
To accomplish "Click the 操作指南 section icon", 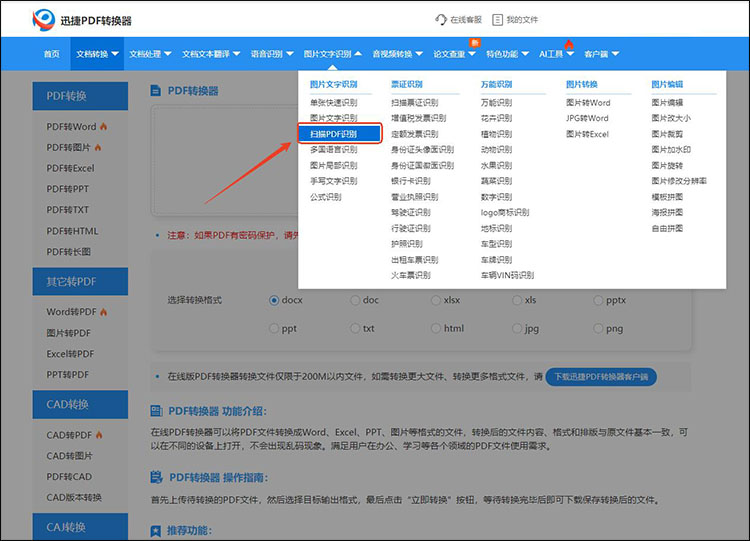I will pos(156,477).
